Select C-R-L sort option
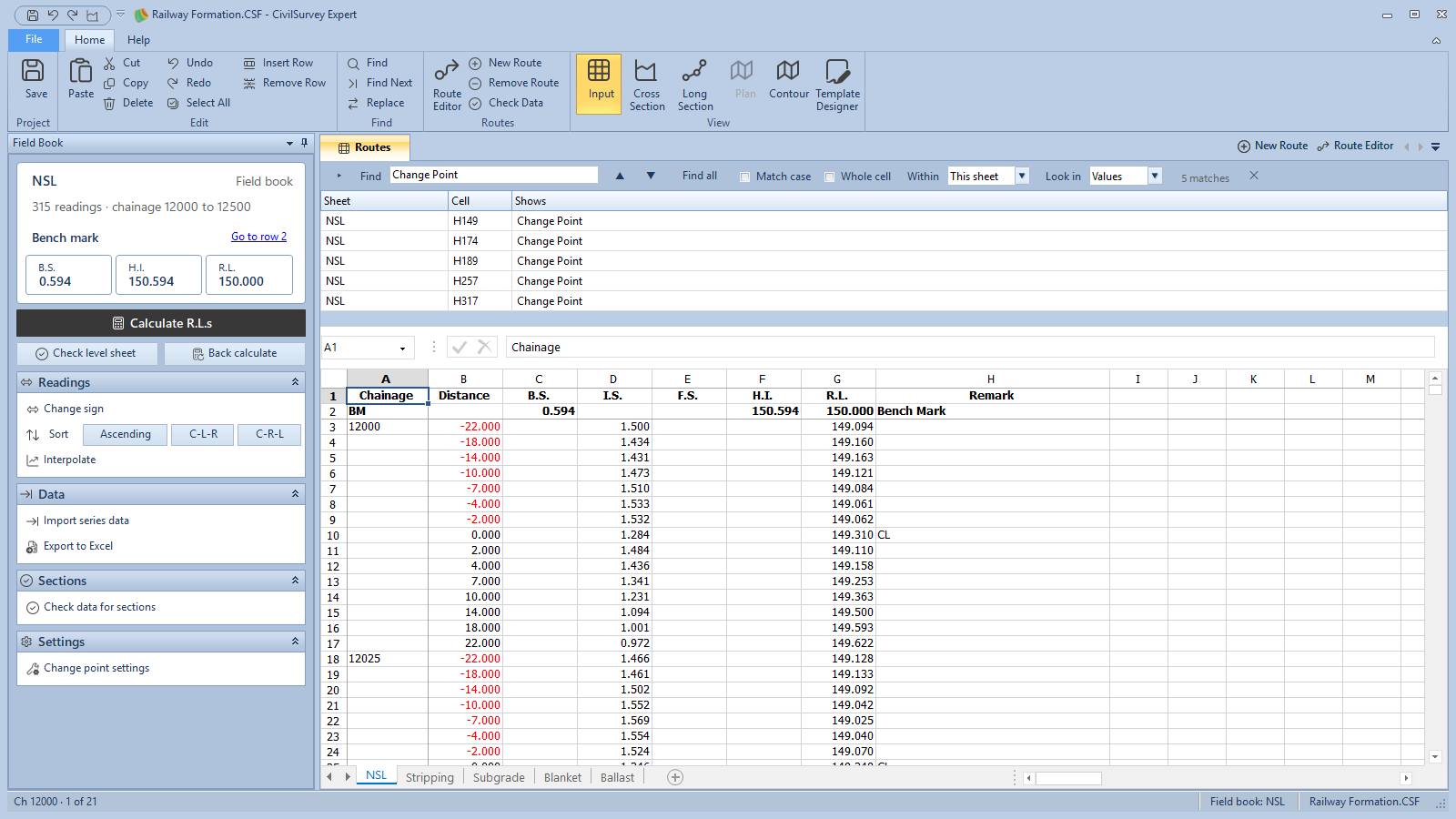This screenshot has width=1456, height=819. (x=269, y=434)
